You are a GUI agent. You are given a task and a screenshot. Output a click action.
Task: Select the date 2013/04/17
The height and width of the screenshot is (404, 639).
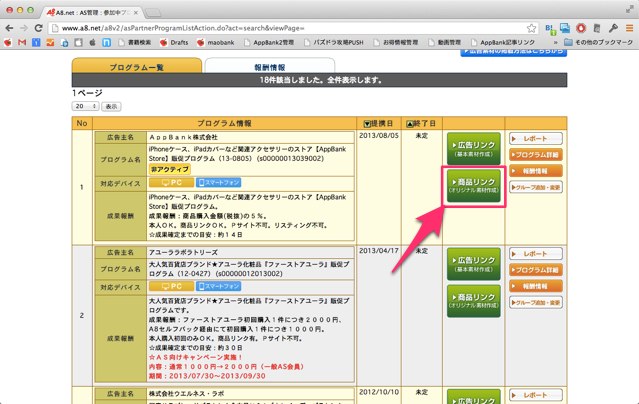coord(379,251)
